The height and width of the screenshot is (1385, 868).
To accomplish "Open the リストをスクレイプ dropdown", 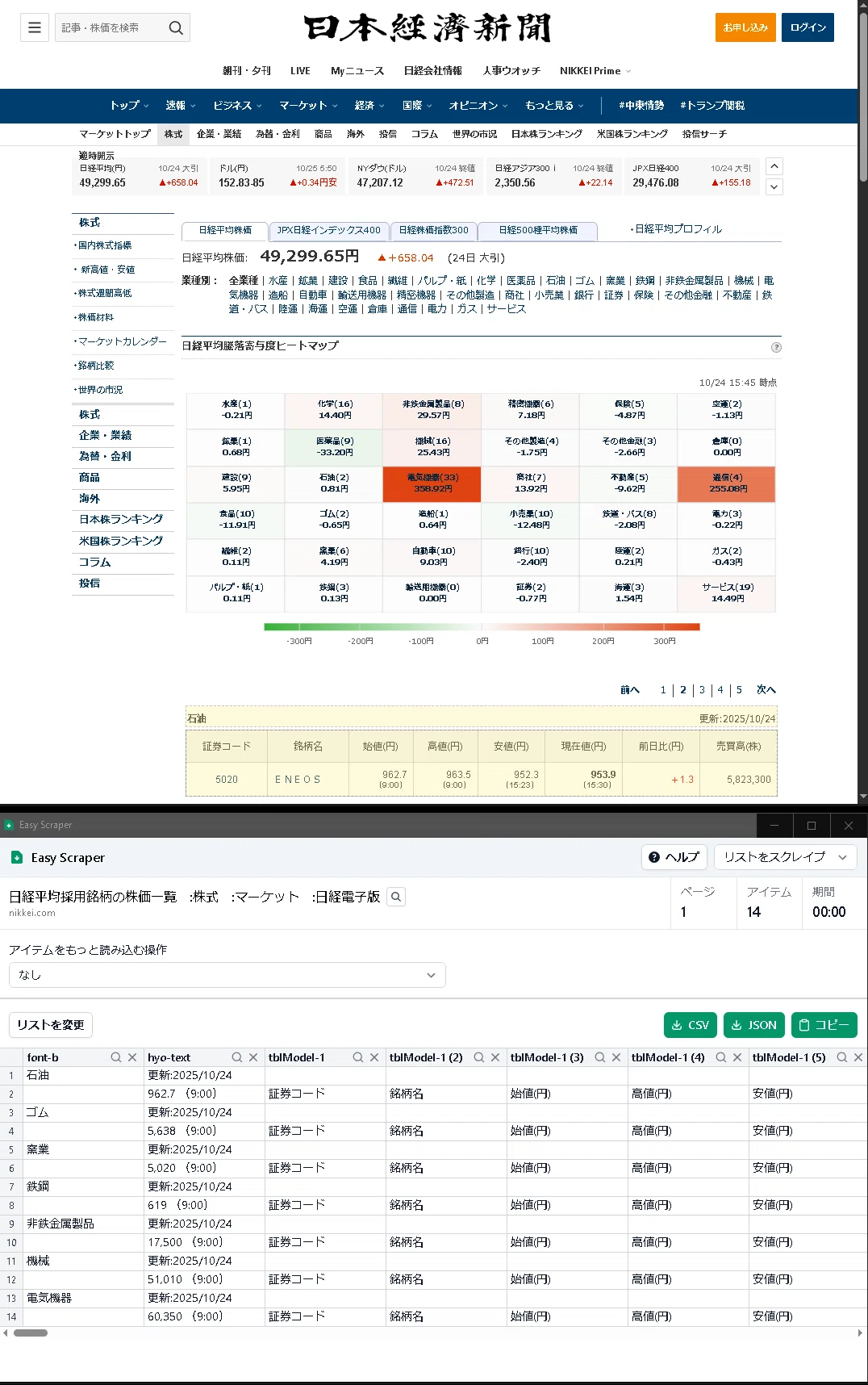I will pos(785,857).
